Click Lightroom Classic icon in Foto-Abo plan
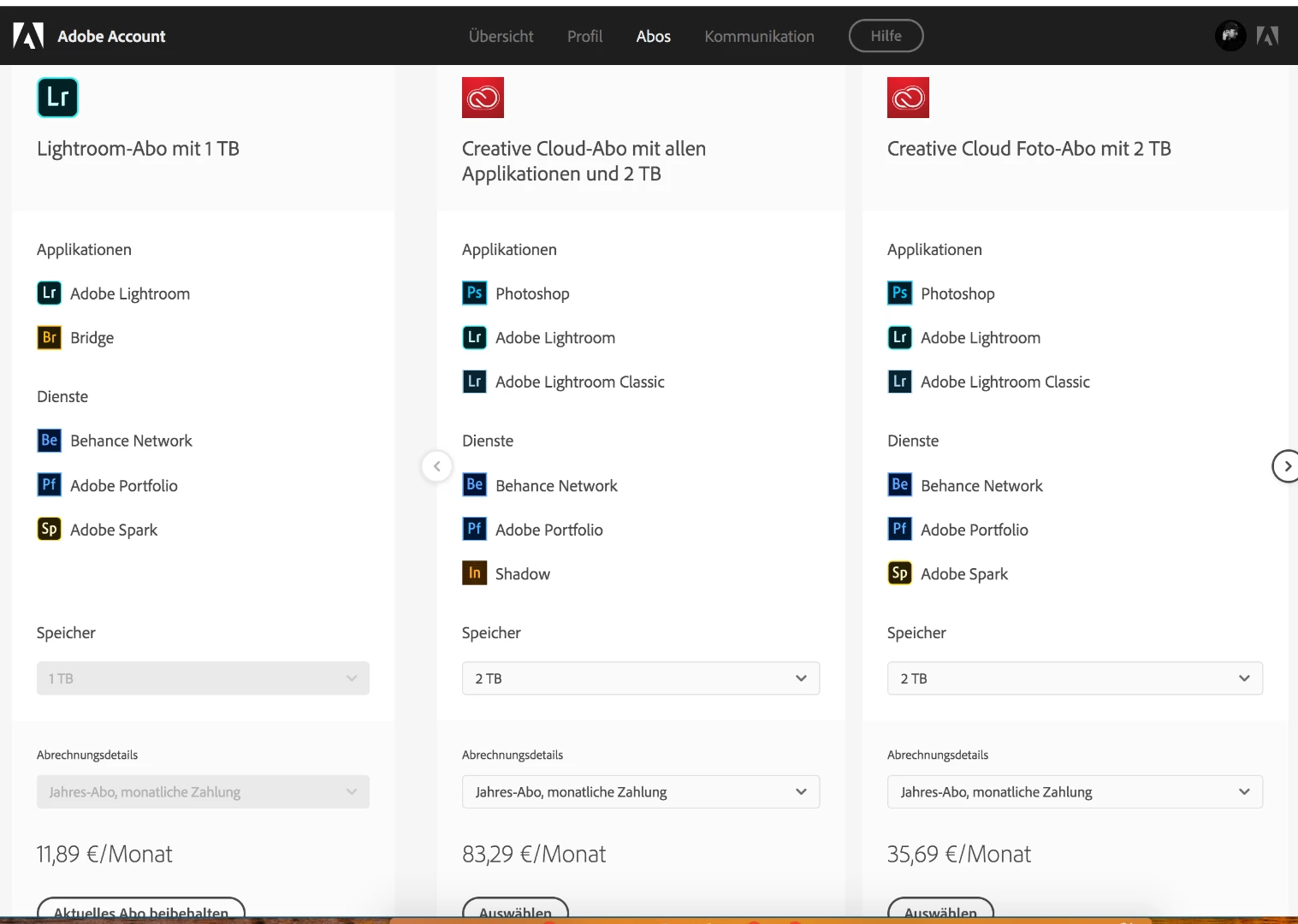1298x924 pixels. tap(899, 382)
